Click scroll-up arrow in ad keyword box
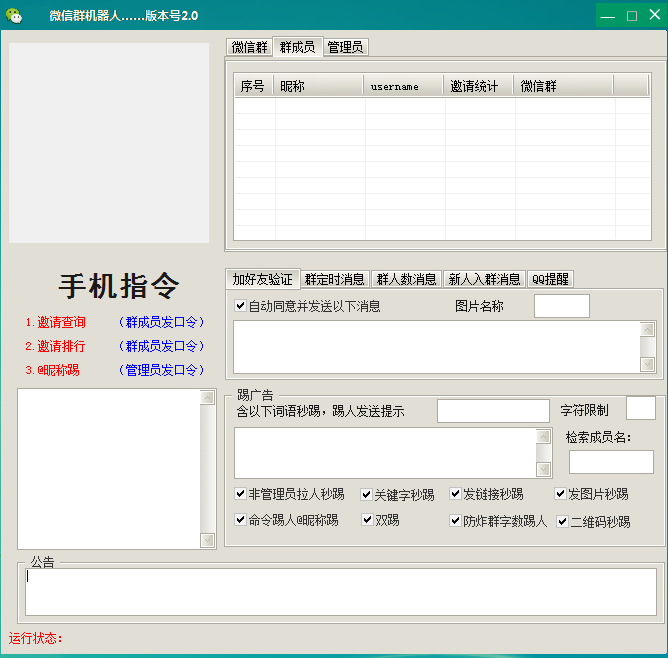 click(543, 437)
